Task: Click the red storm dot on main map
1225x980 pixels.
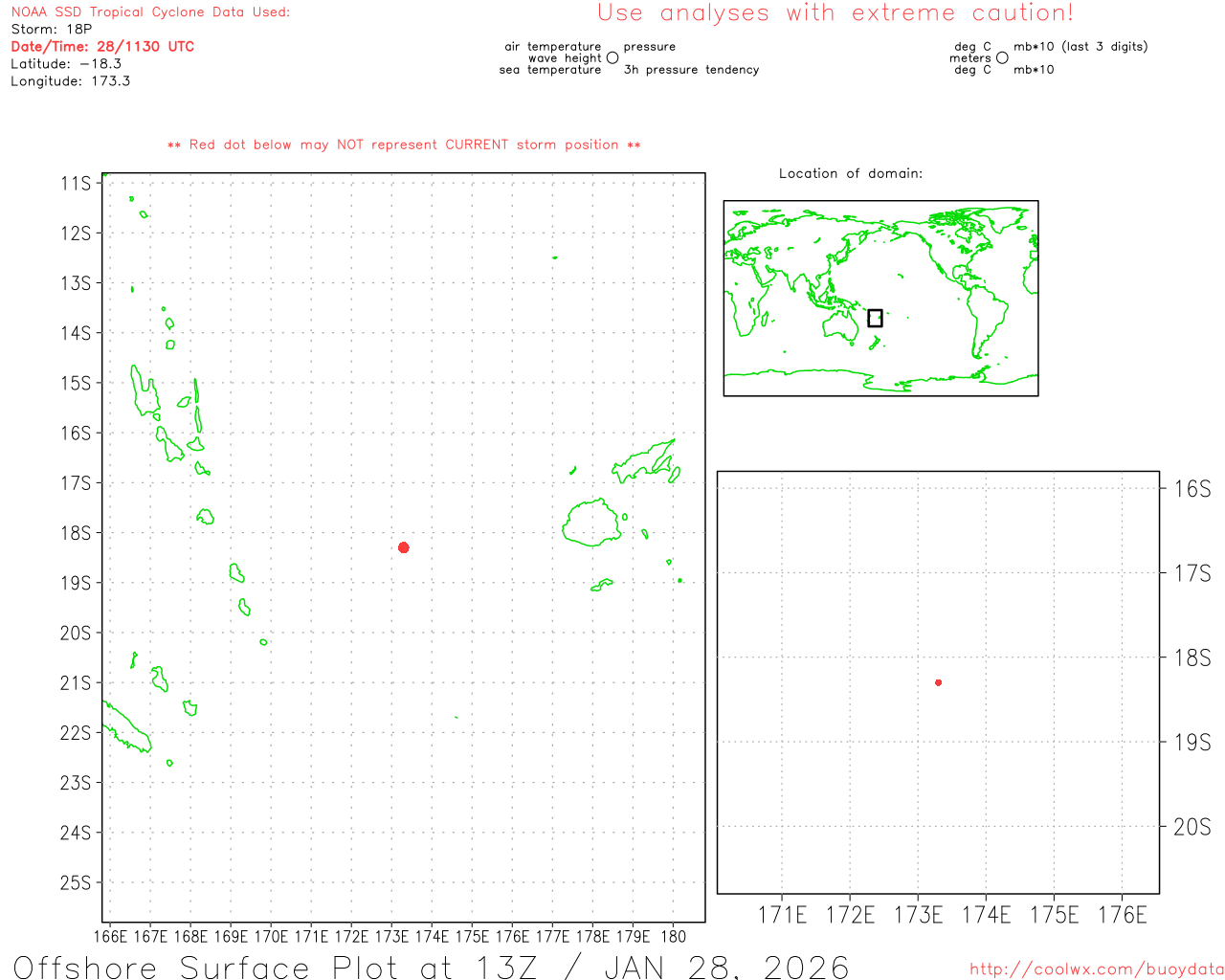Action: (404, 547)
